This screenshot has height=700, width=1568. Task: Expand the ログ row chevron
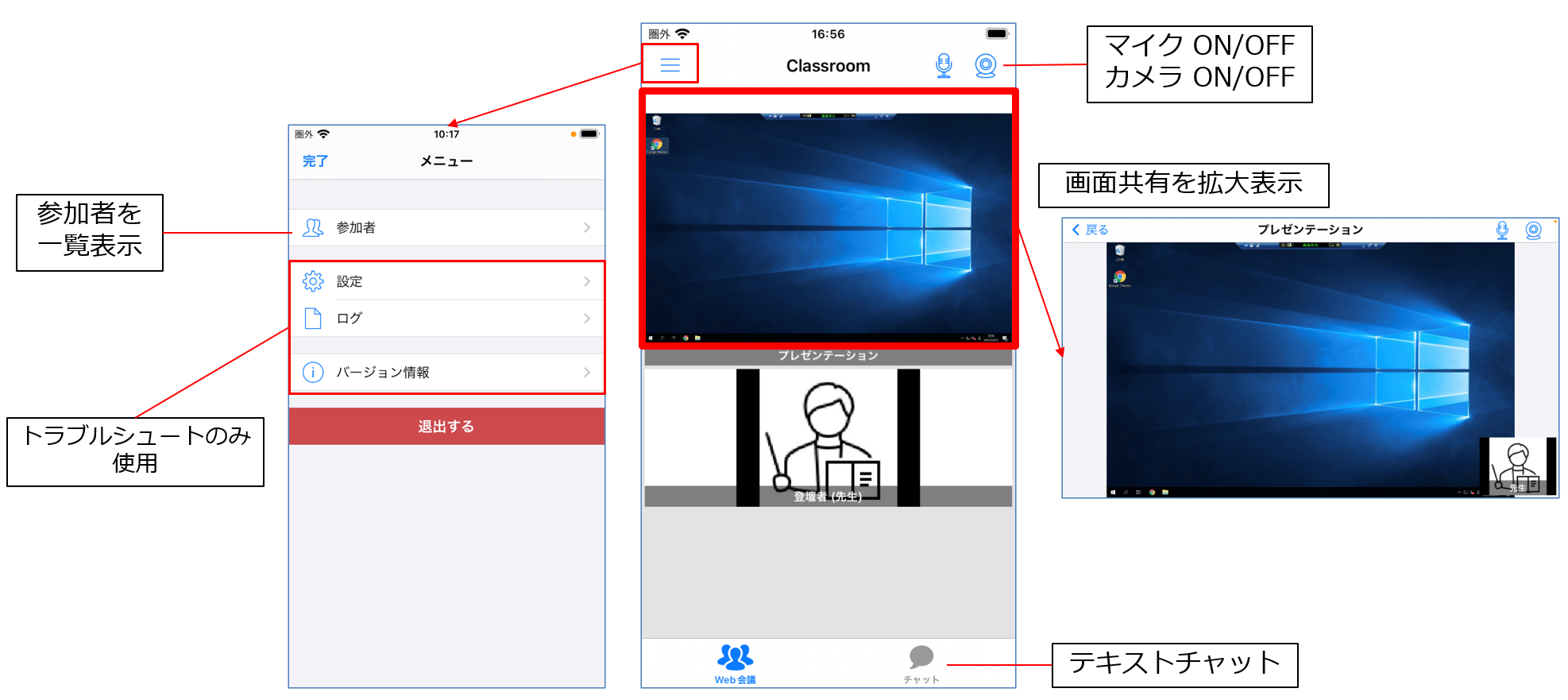click(587, 319)
